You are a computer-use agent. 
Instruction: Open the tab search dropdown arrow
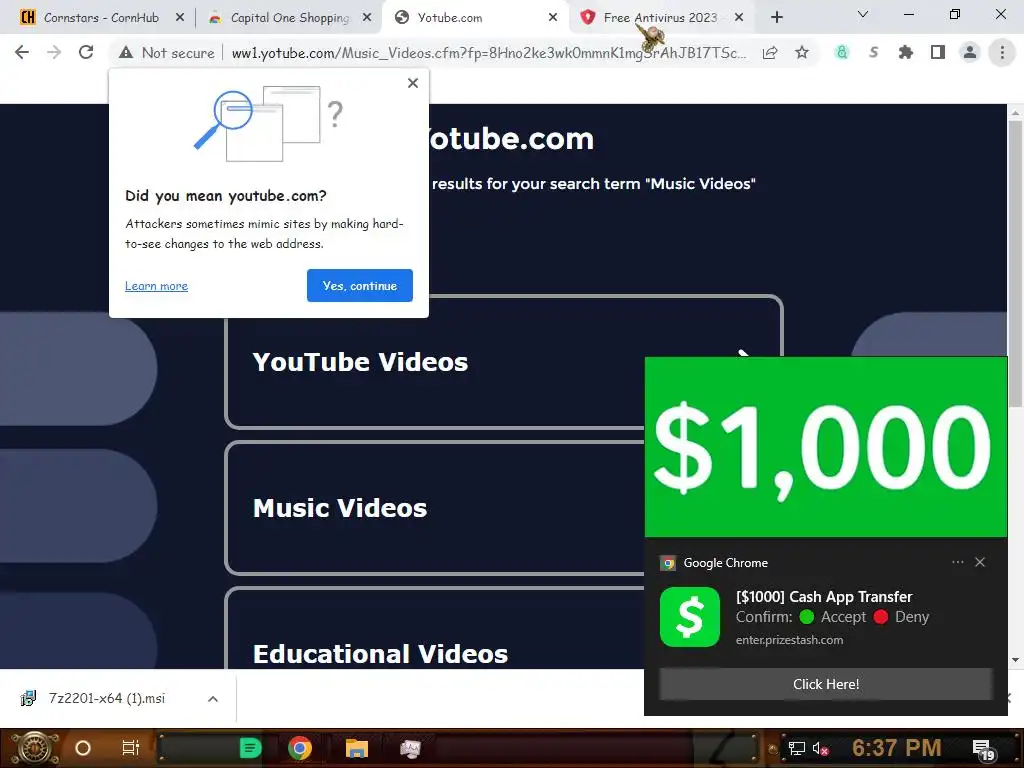point(863,14)
